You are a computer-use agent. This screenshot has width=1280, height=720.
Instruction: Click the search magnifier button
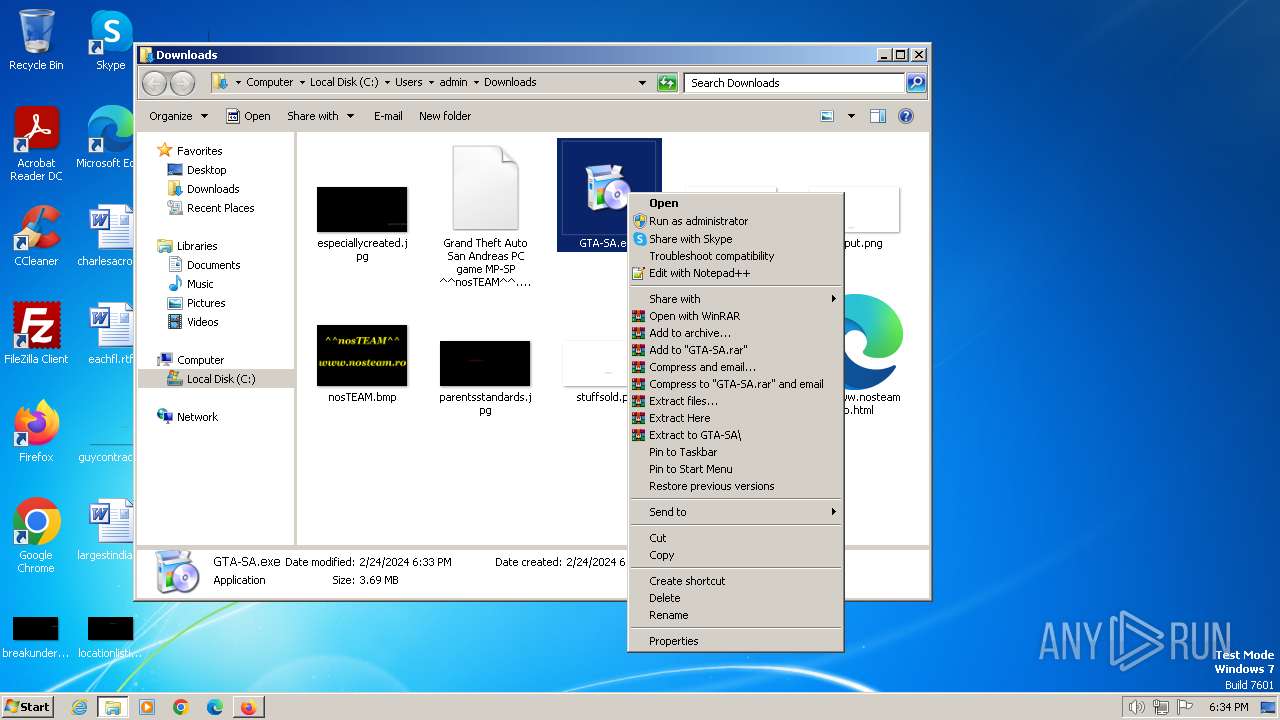(915, 83)
